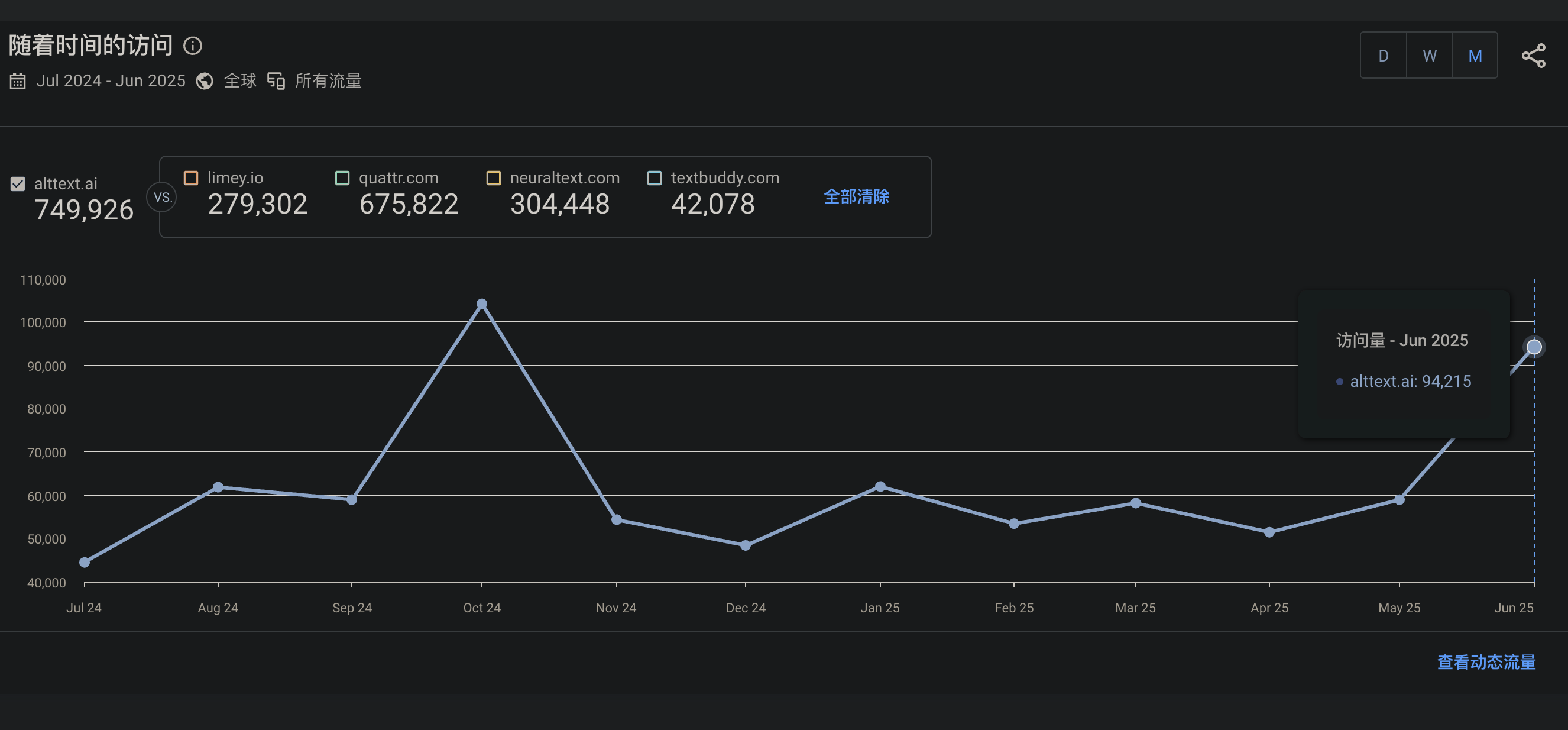
Task: Click the Jun 25 highlighted data point
Action: (x=1533, y=347)
